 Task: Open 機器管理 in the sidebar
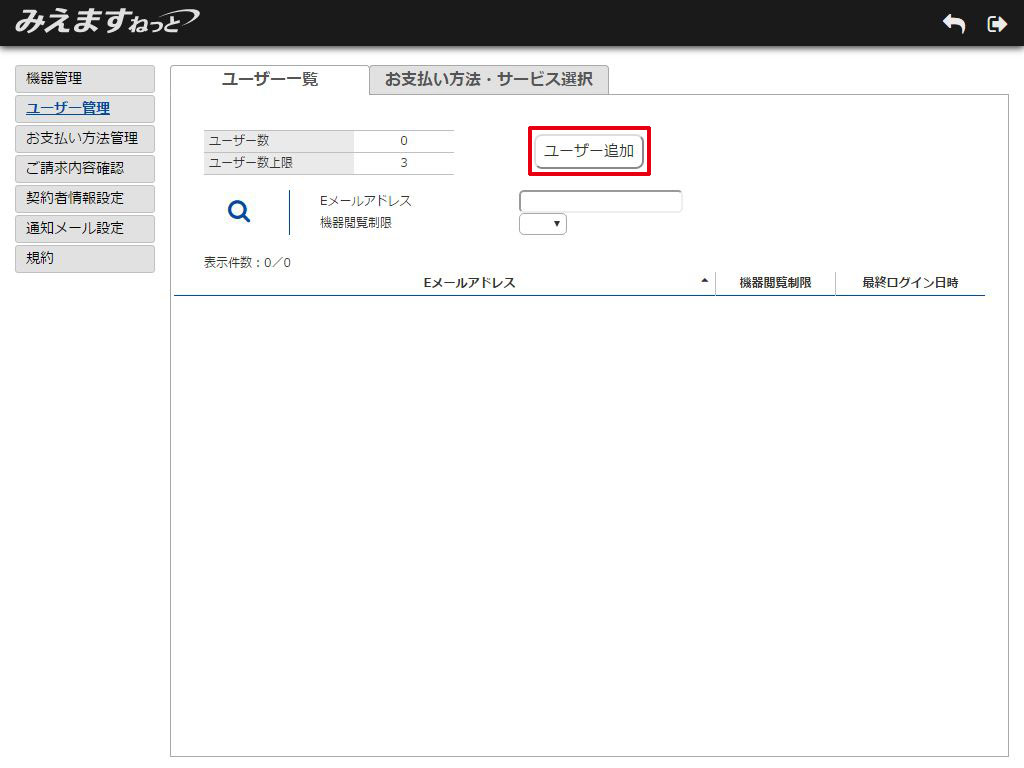(85, 79)
